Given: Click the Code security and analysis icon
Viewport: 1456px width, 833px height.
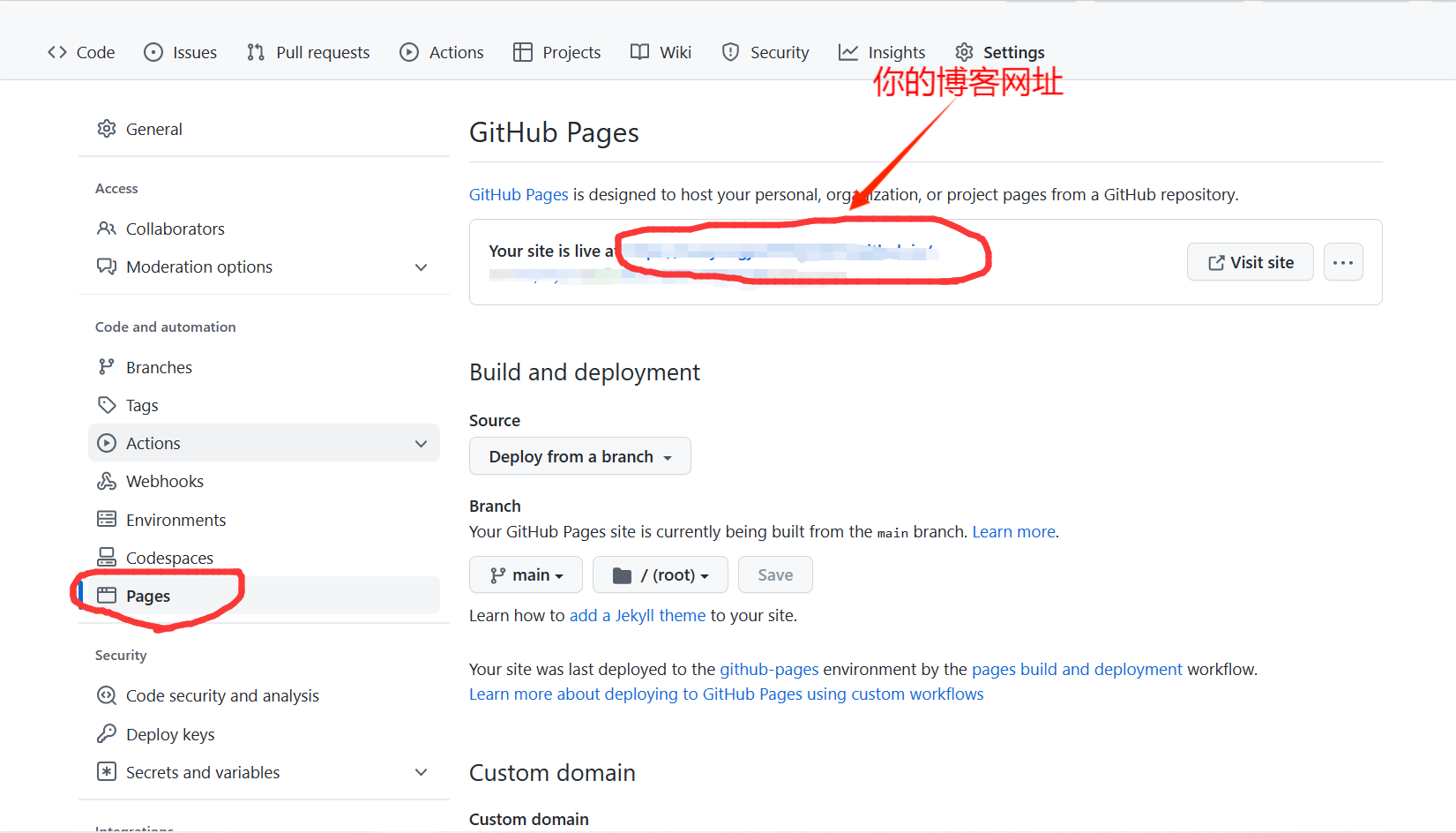Looking at the screenshot, I should pyautogui.click(x=107, y=695).
